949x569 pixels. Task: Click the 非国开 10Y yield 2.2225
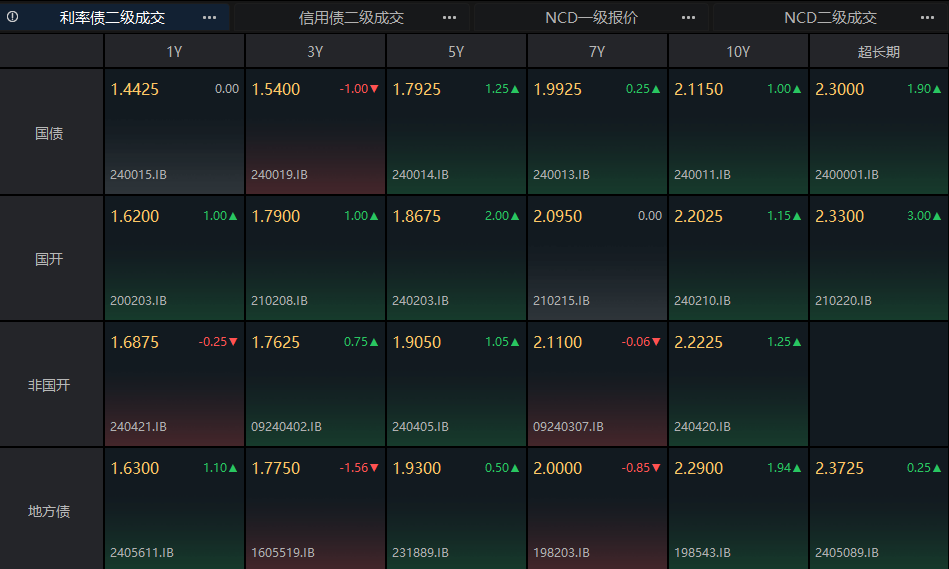698,342
